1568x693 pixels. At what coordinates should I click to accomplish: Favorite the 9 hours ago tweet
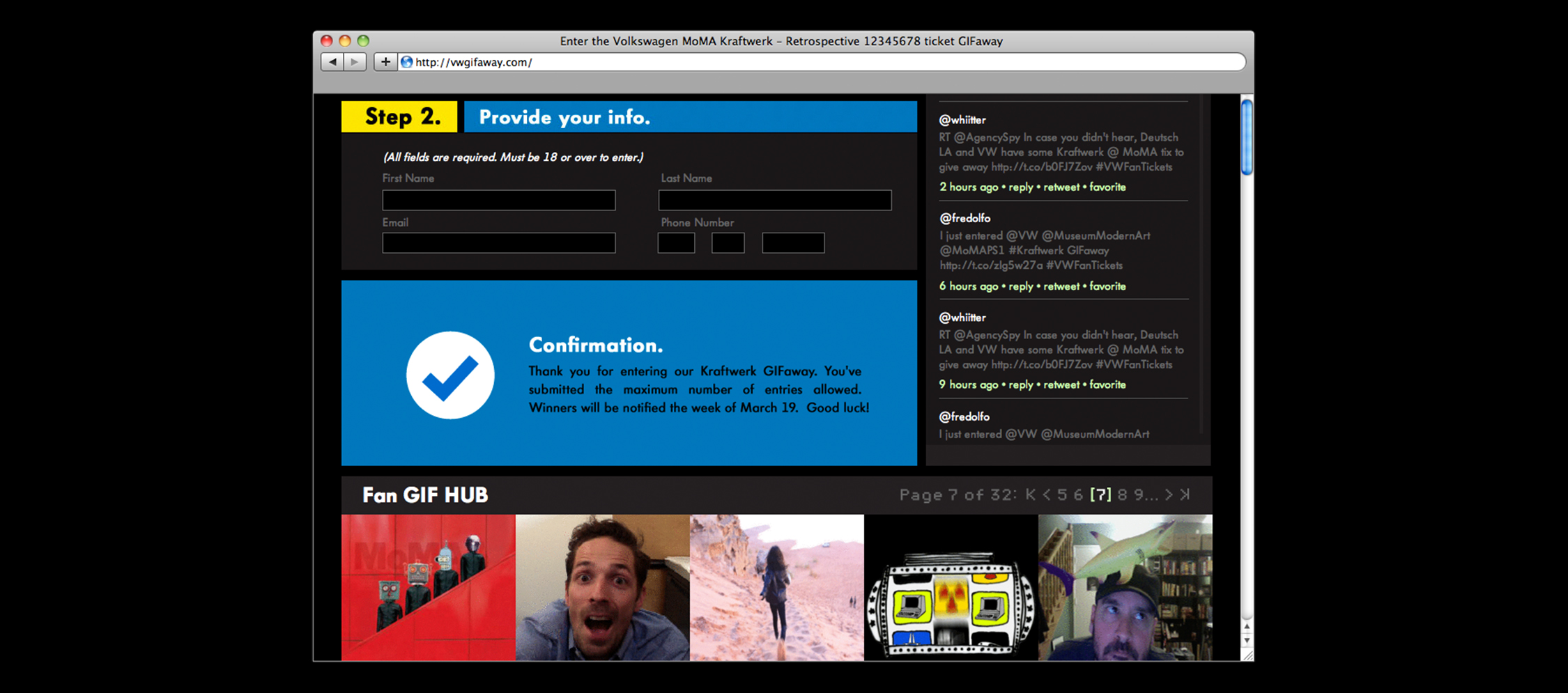click(1107, 384)
